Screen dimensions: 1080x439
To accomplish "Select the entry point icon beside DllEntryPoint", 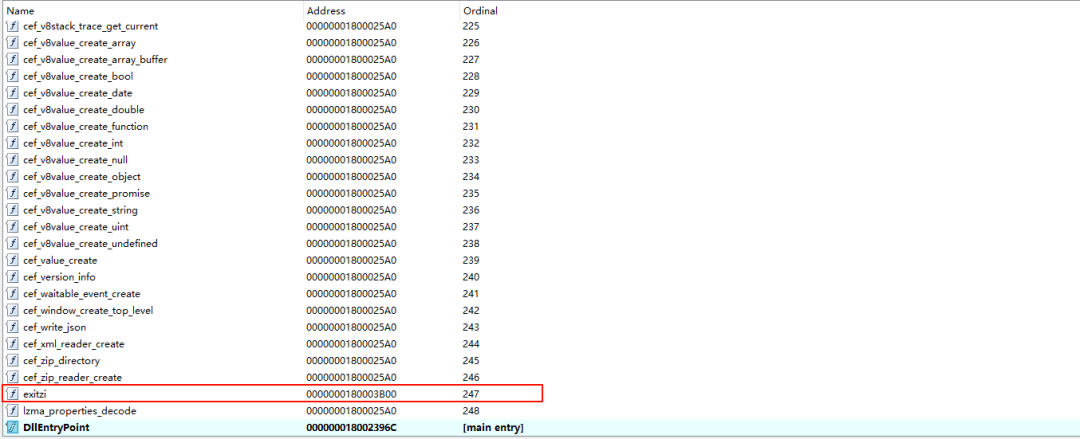I will click(12, 427).
